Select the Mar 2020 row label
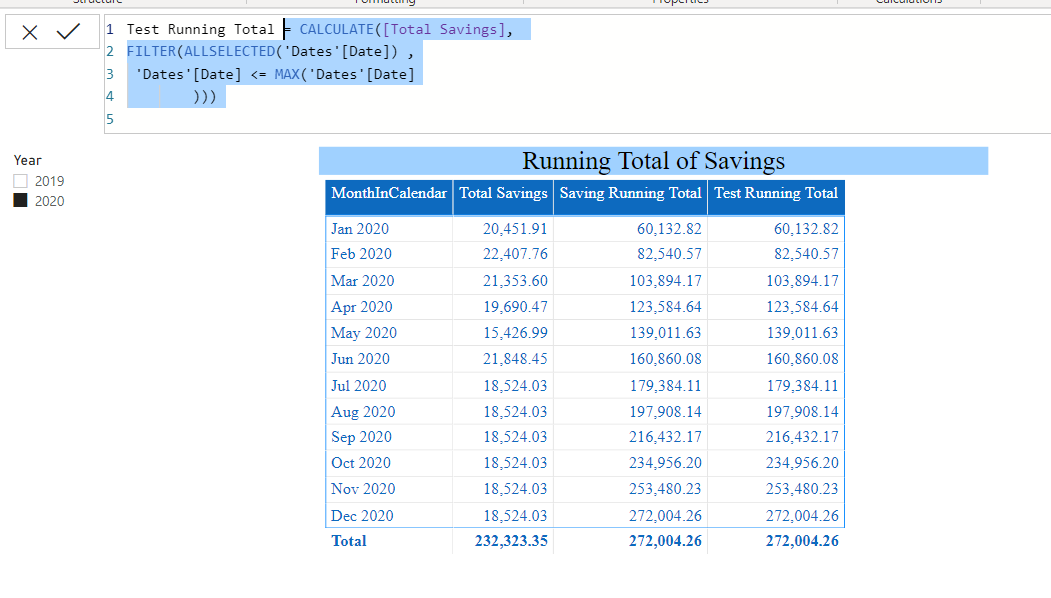The height and width of the screenshot is (598, 1051). tap(363, 281)
